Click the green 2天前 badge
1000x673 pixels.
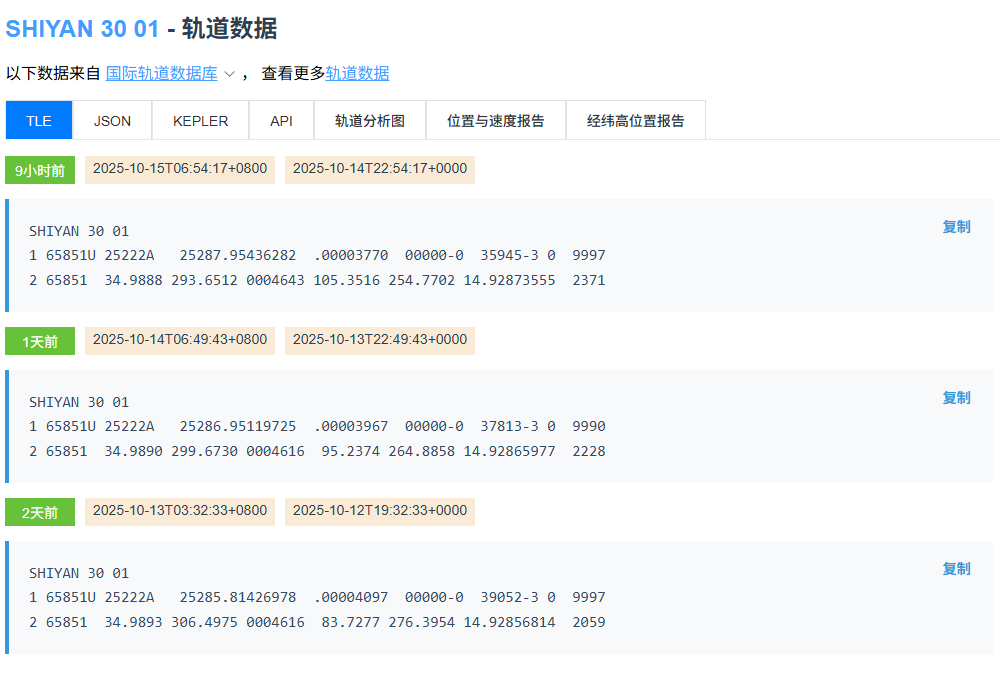[x=40, y=512]
